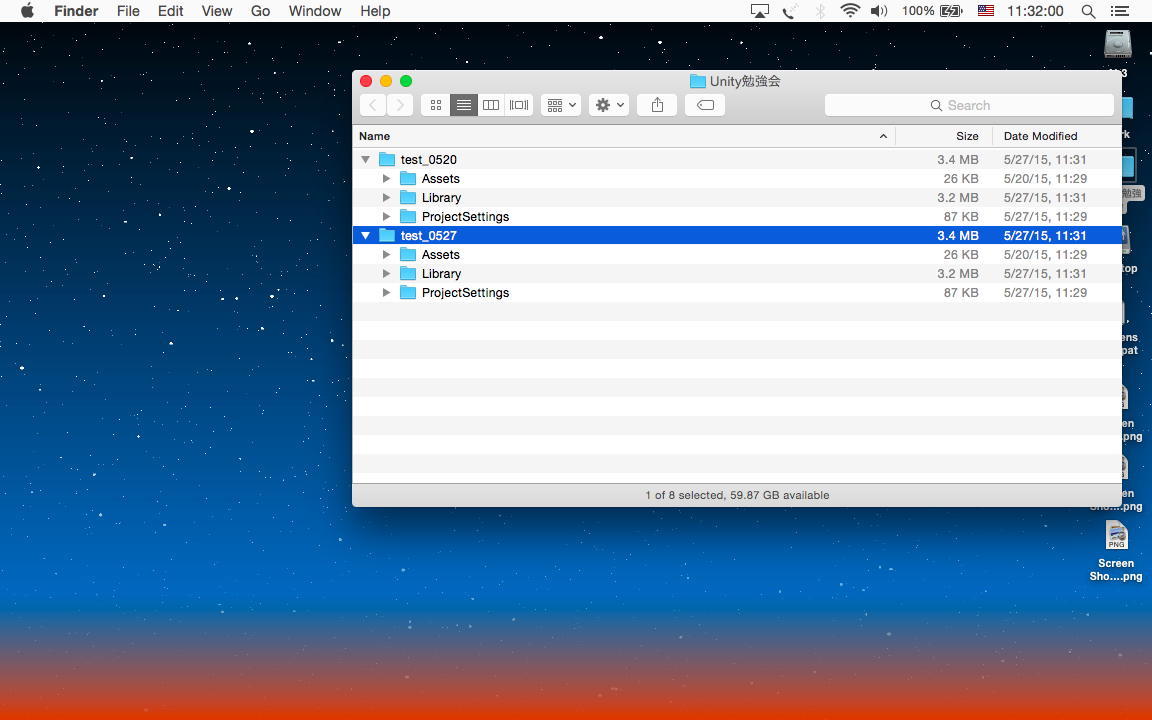Expand Library folder under test_0520
This screenshot has width=1152, height=720.
coord(387,198)
